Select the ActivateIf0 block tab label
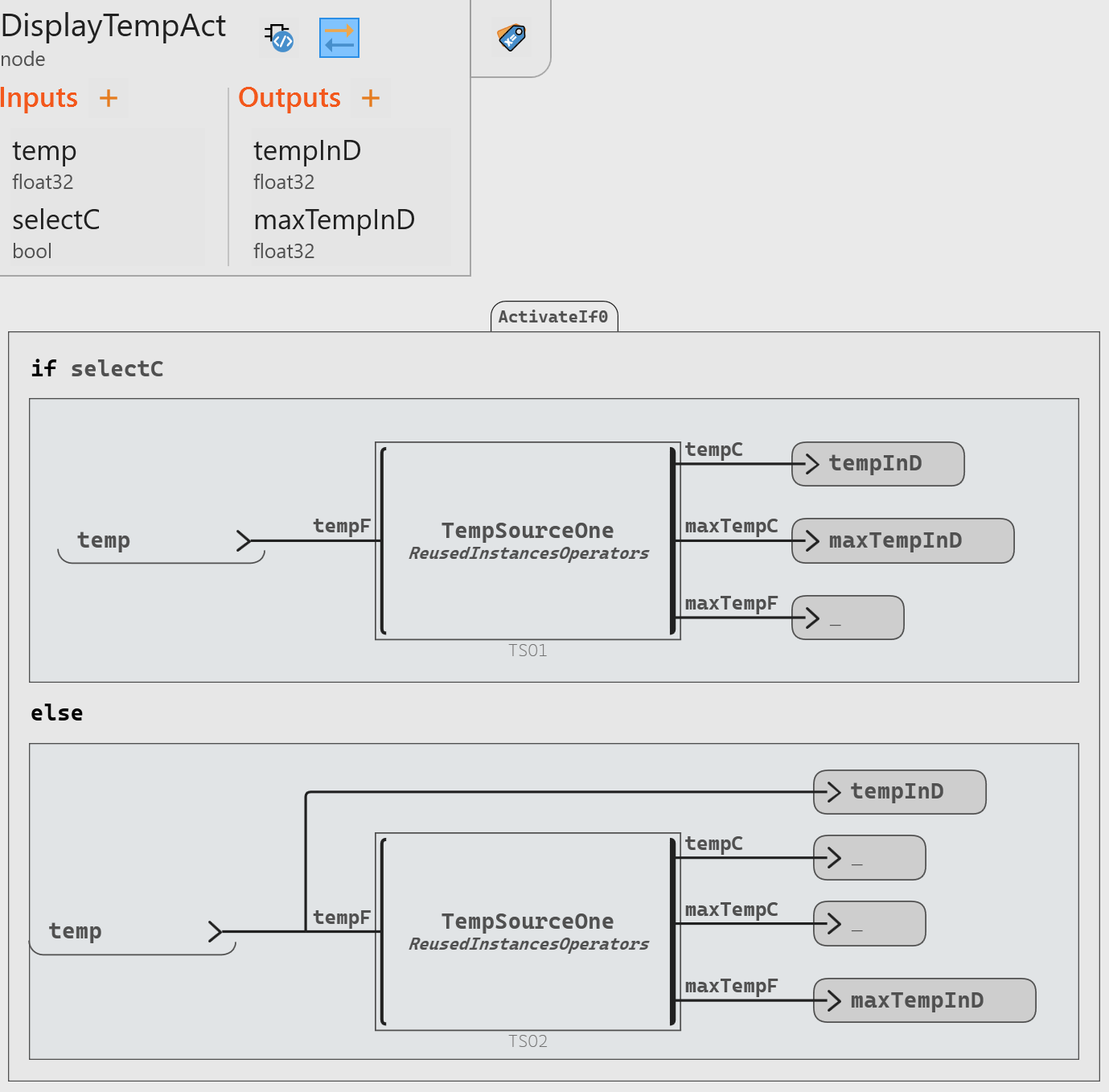Viewport: 1109px width, 1092px height. 553,317
